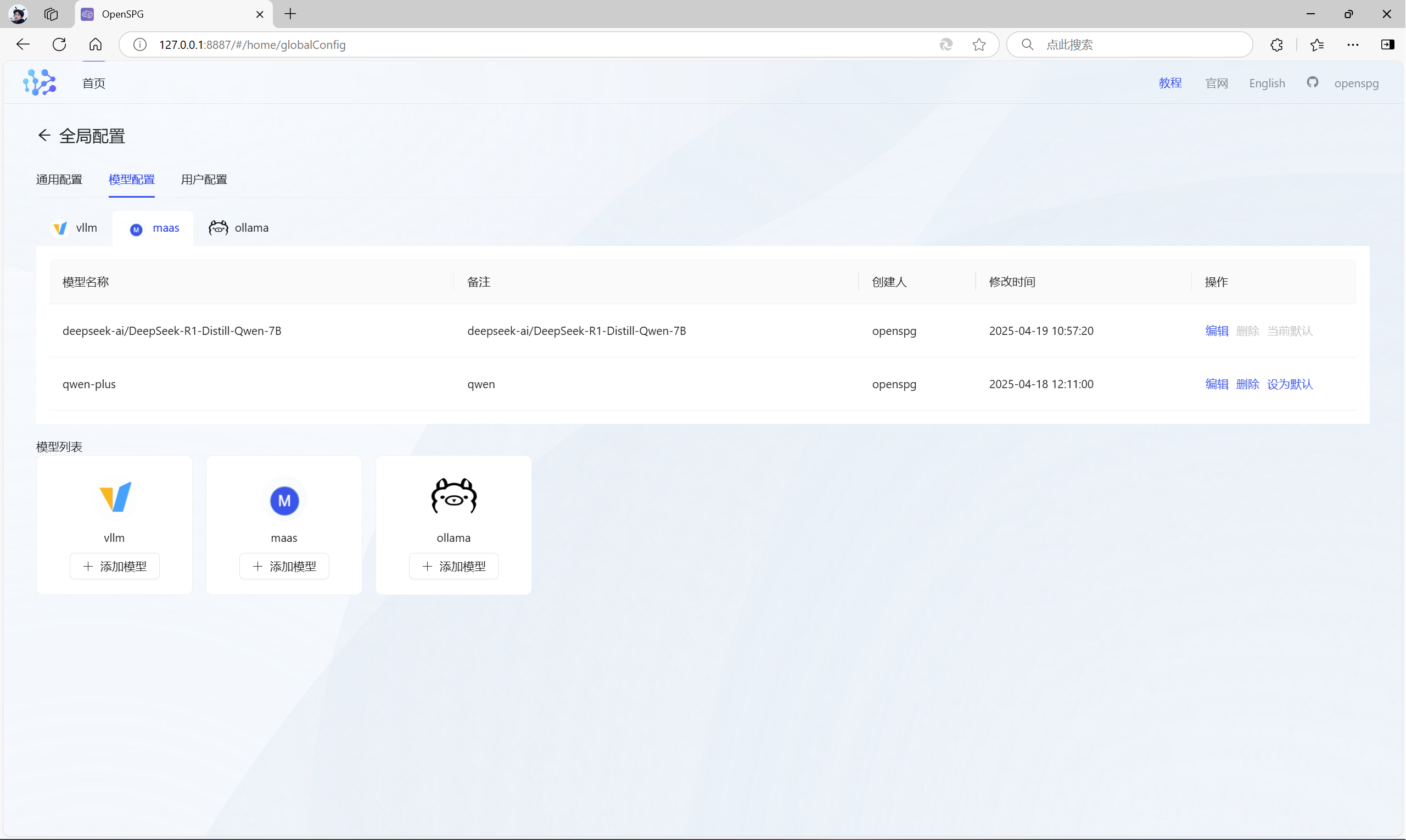Open the 通用配置 tab
The height and width of the screenshot is (840, 1406).
[x=59, y=180]
